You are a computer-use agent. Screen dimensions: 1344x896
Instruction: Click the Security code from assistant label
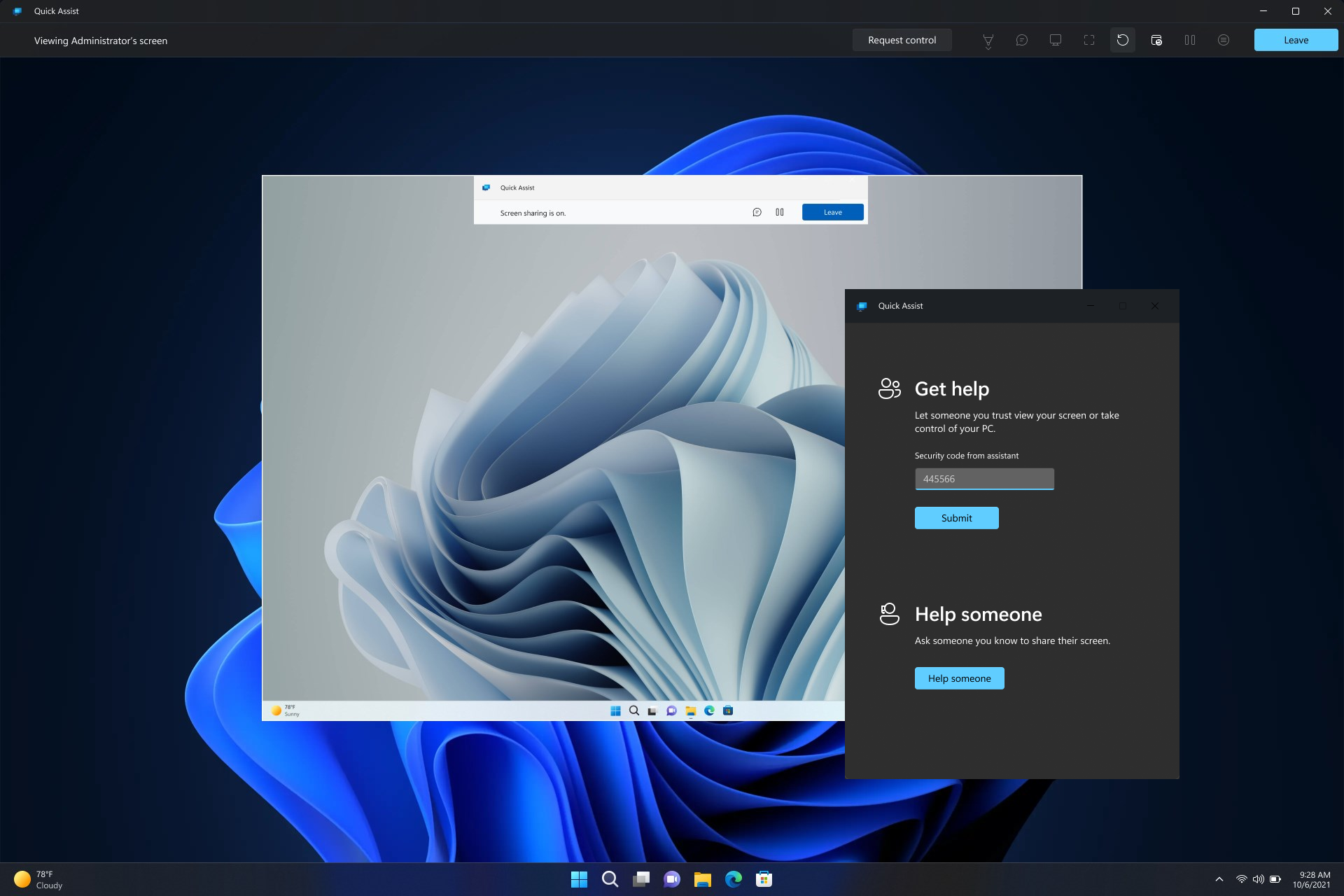click(966, 456)
